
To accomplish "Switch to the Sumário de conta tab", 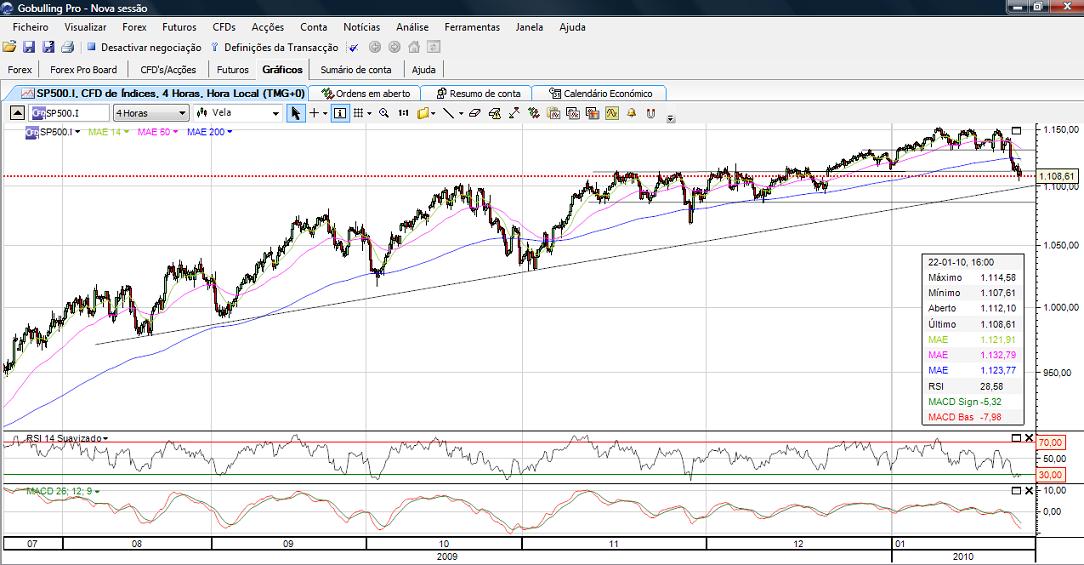I will coord(355,69).
